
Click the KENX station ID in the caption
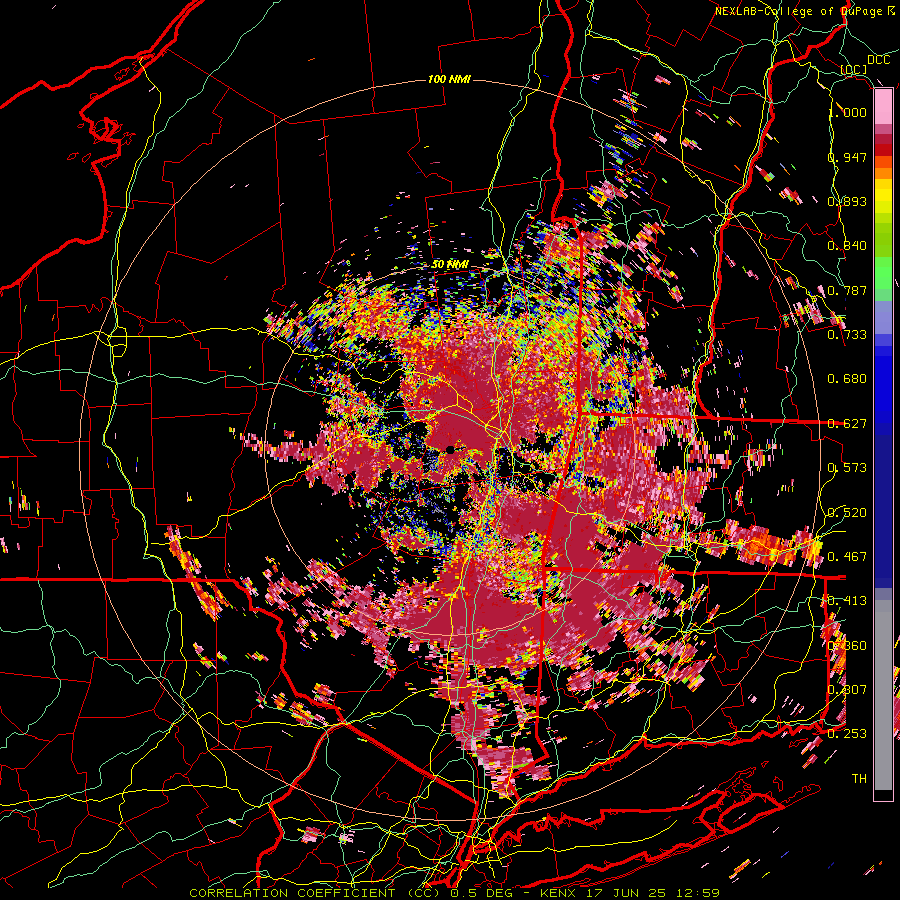coord(558,893)
